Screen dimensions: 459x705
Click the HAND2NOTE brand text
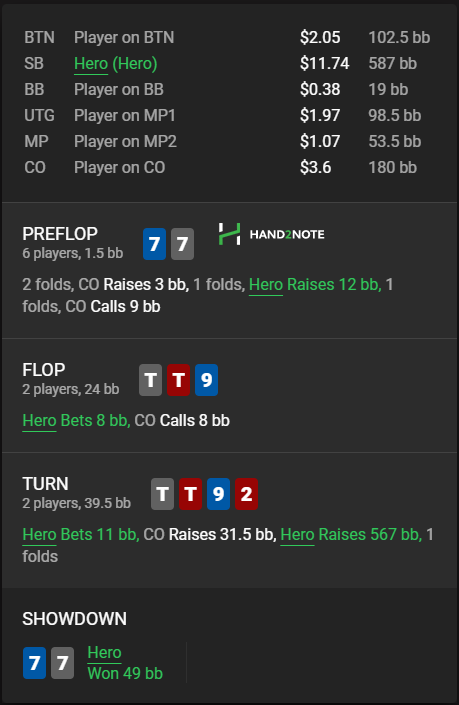pyautogui.click(x=287, y=234)
